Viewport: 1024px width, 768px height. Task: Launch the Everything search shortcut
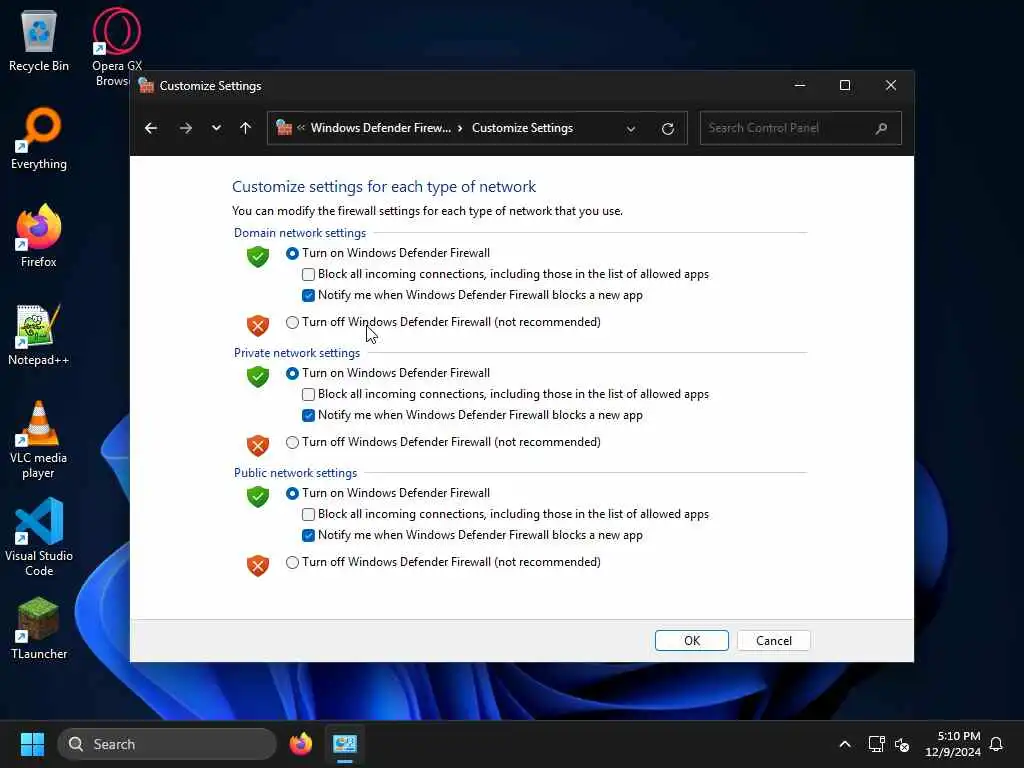39,138
